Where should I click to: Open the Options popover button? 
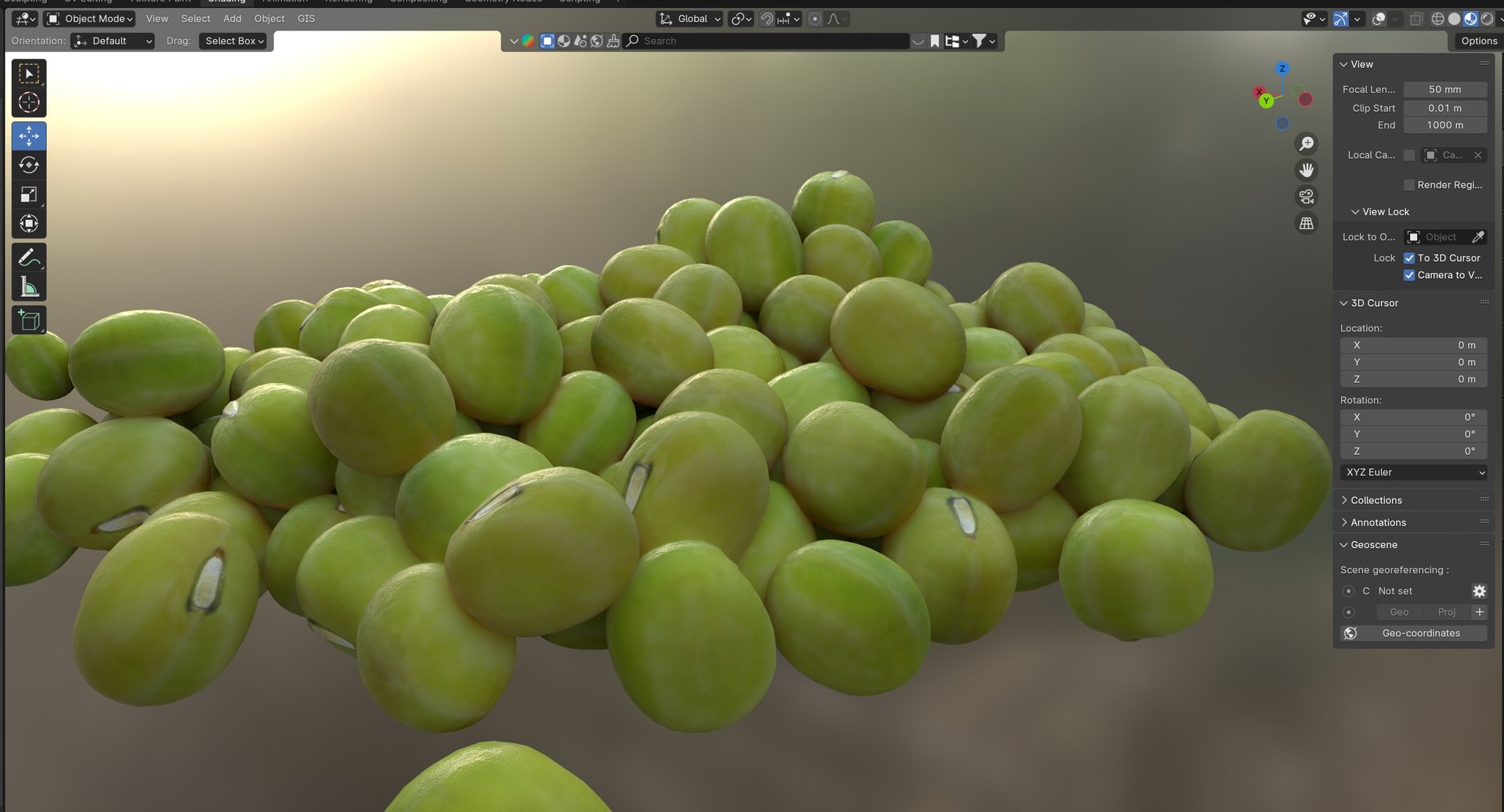1479,41
